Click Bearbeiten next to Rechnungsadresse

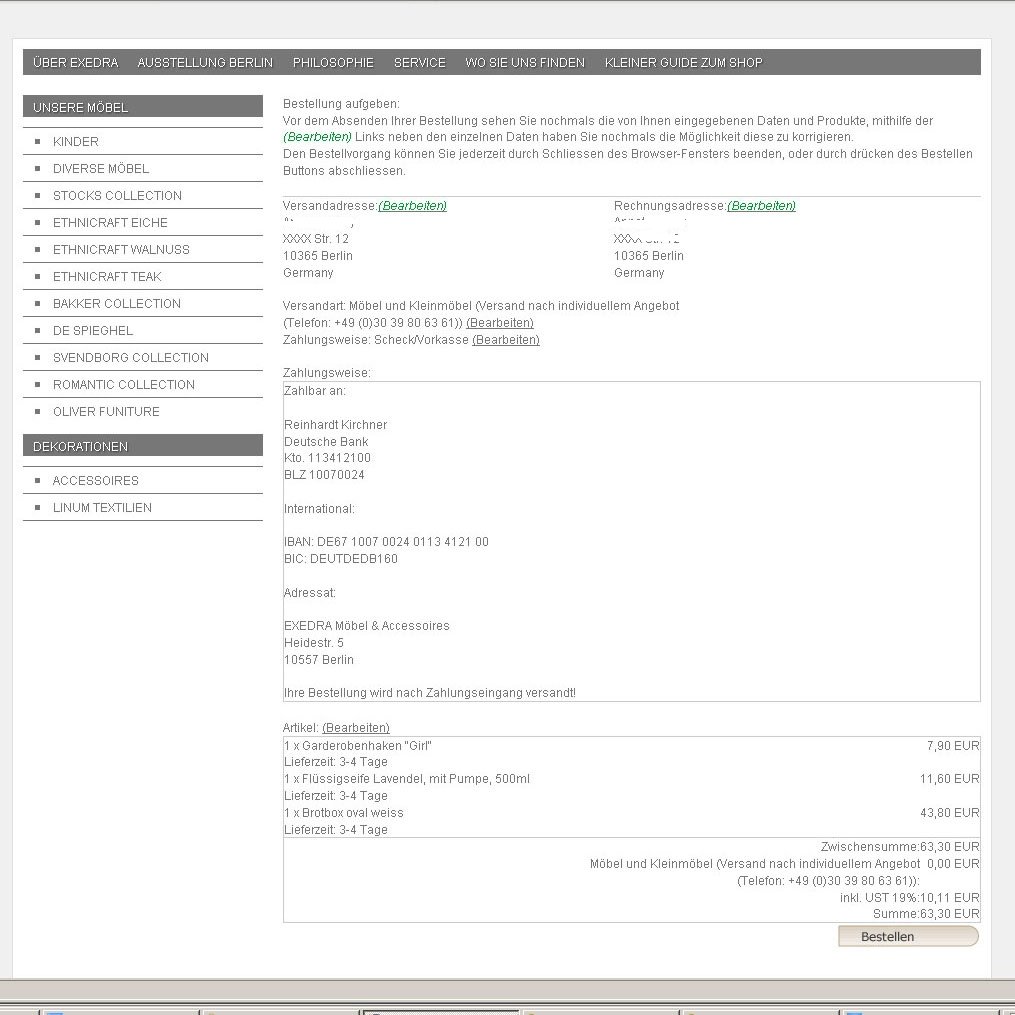tap(761, 206)
